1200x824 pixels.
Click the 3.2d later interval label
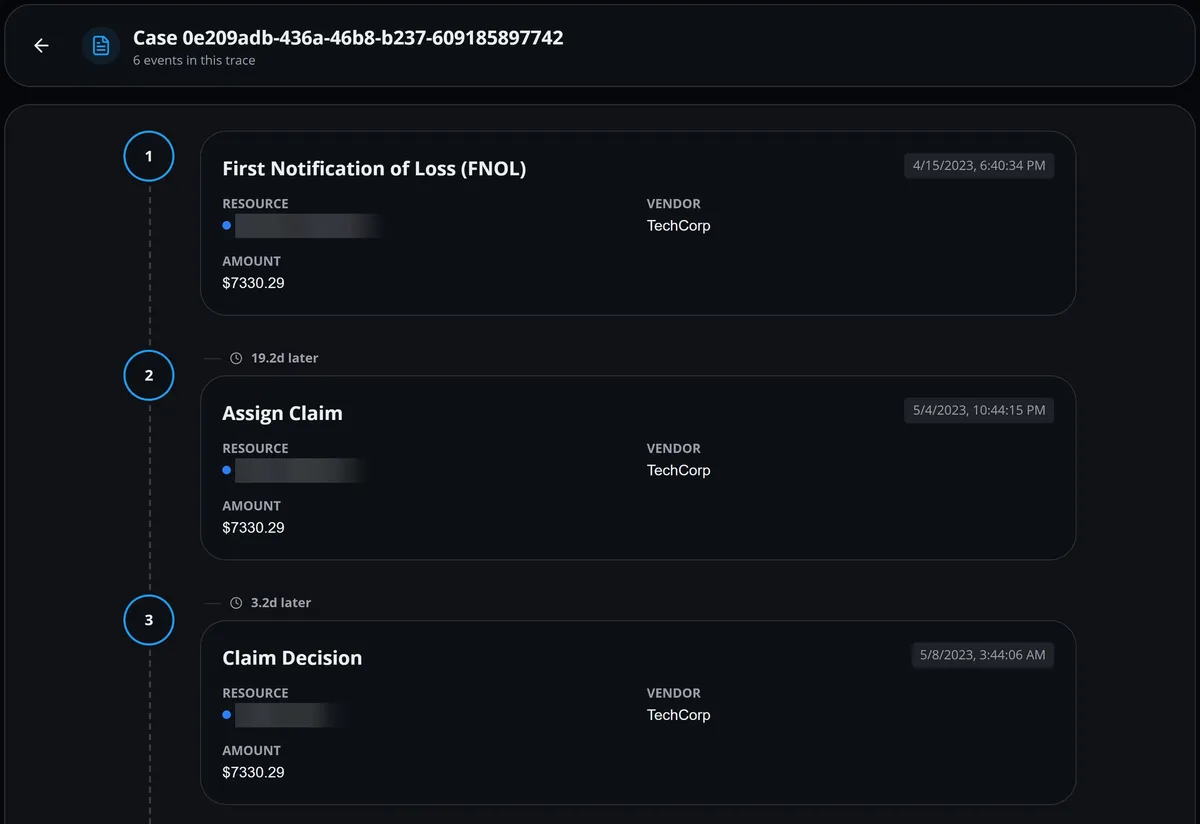tap(281, 603)
